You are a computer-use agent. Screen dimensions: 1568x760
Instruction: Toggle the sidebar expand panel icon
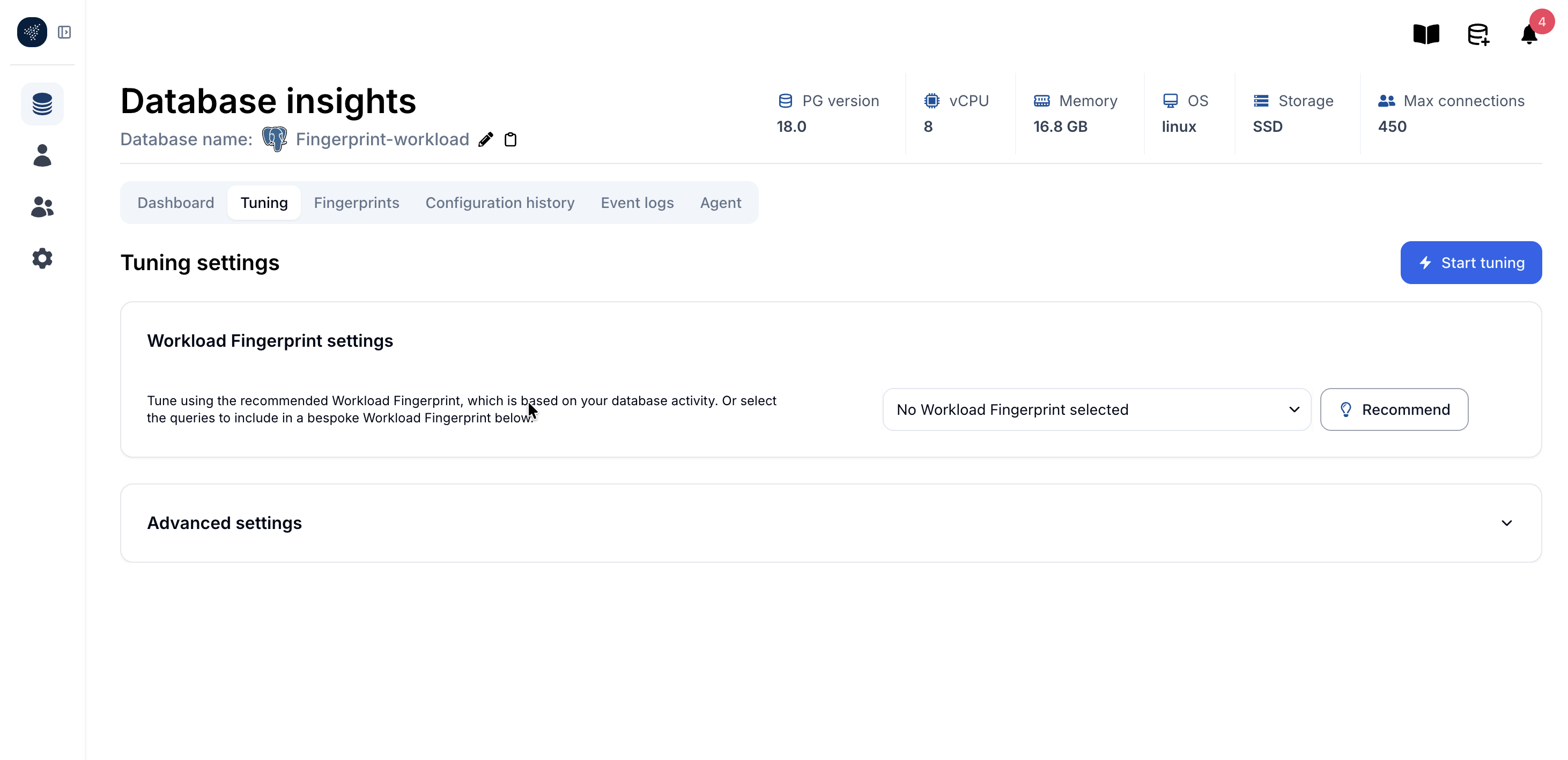point(64,32)
